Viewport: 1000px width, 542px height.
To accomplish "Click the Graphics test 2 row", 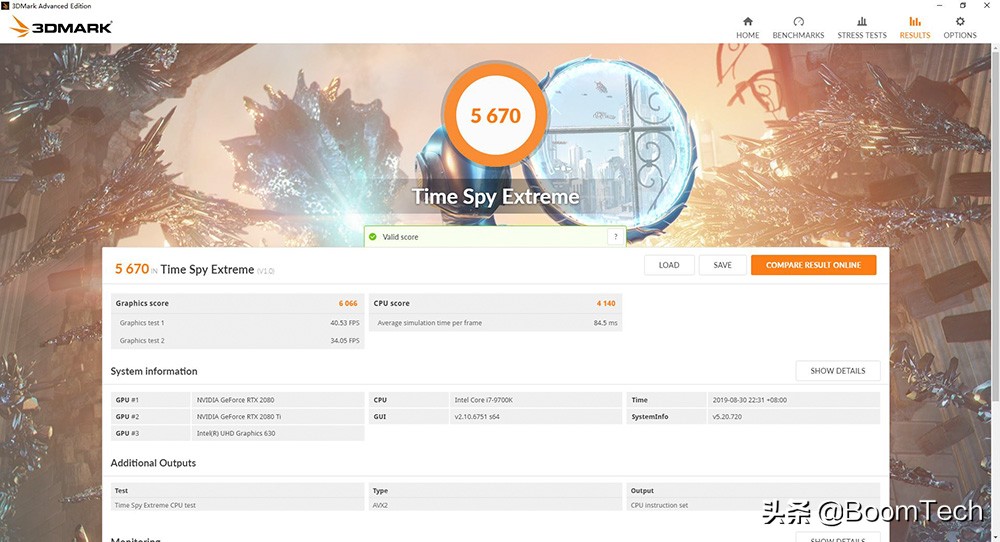I will 238,341.
